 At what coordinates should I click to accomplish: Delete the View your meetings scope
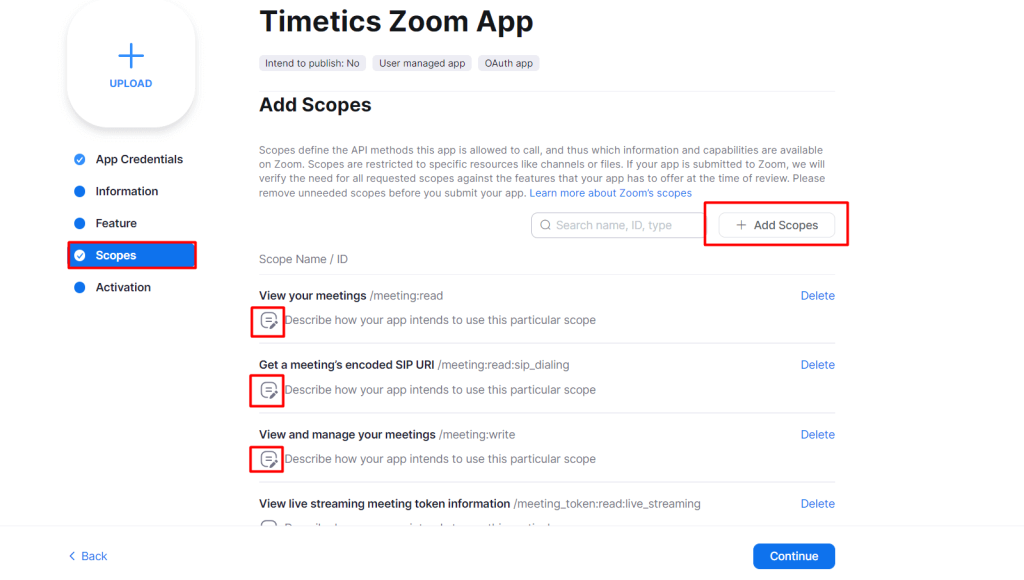(x=818, y=296)
